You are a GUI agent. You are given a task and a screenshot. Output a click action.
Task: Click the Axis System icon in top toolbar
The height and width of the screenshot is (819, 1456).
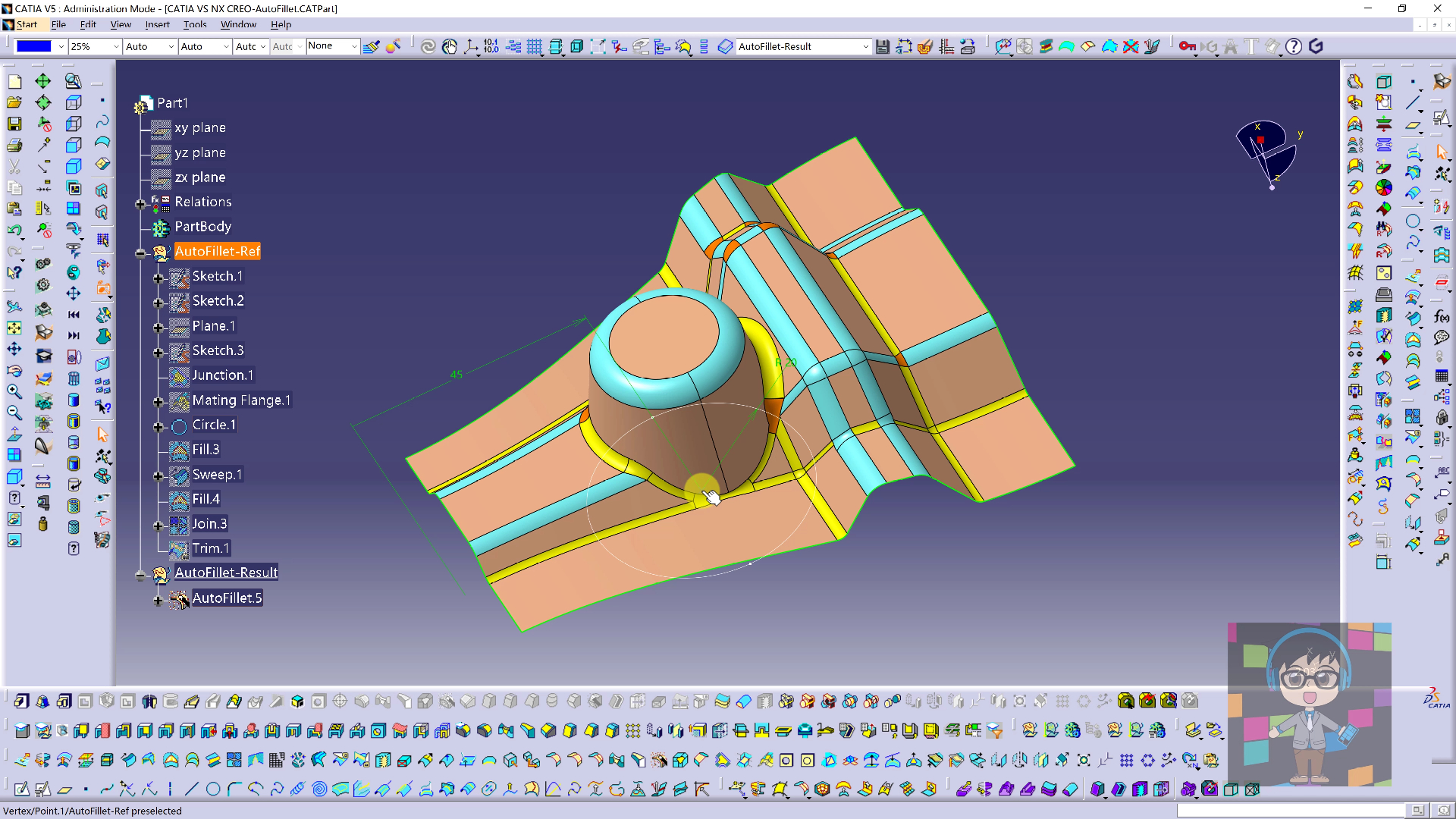471,47
